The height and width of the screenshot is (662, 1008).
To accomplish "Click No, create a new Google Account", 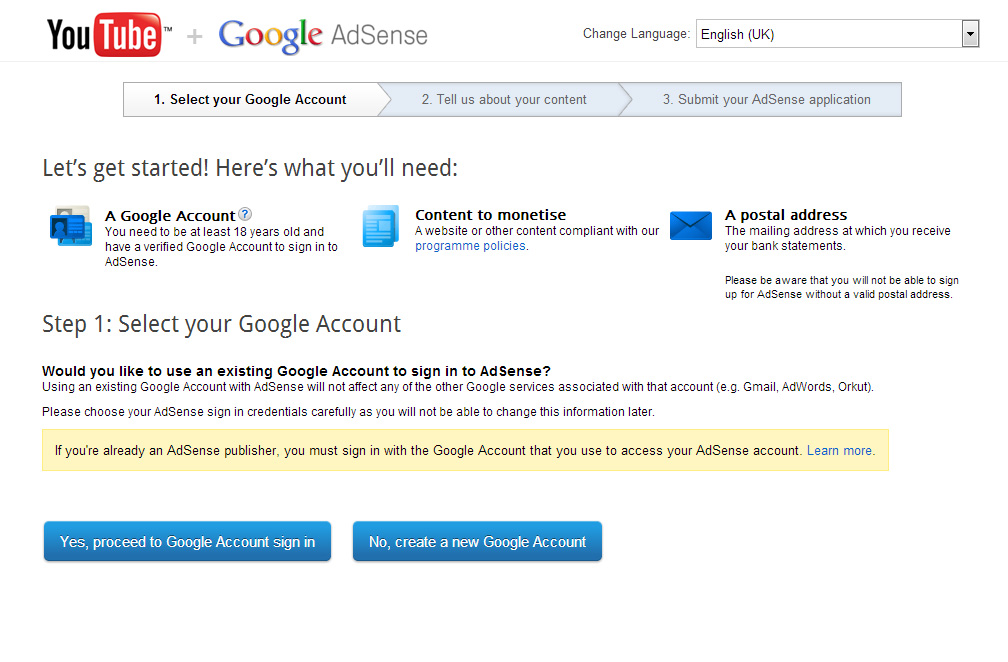I will click(x=477, y=541).
